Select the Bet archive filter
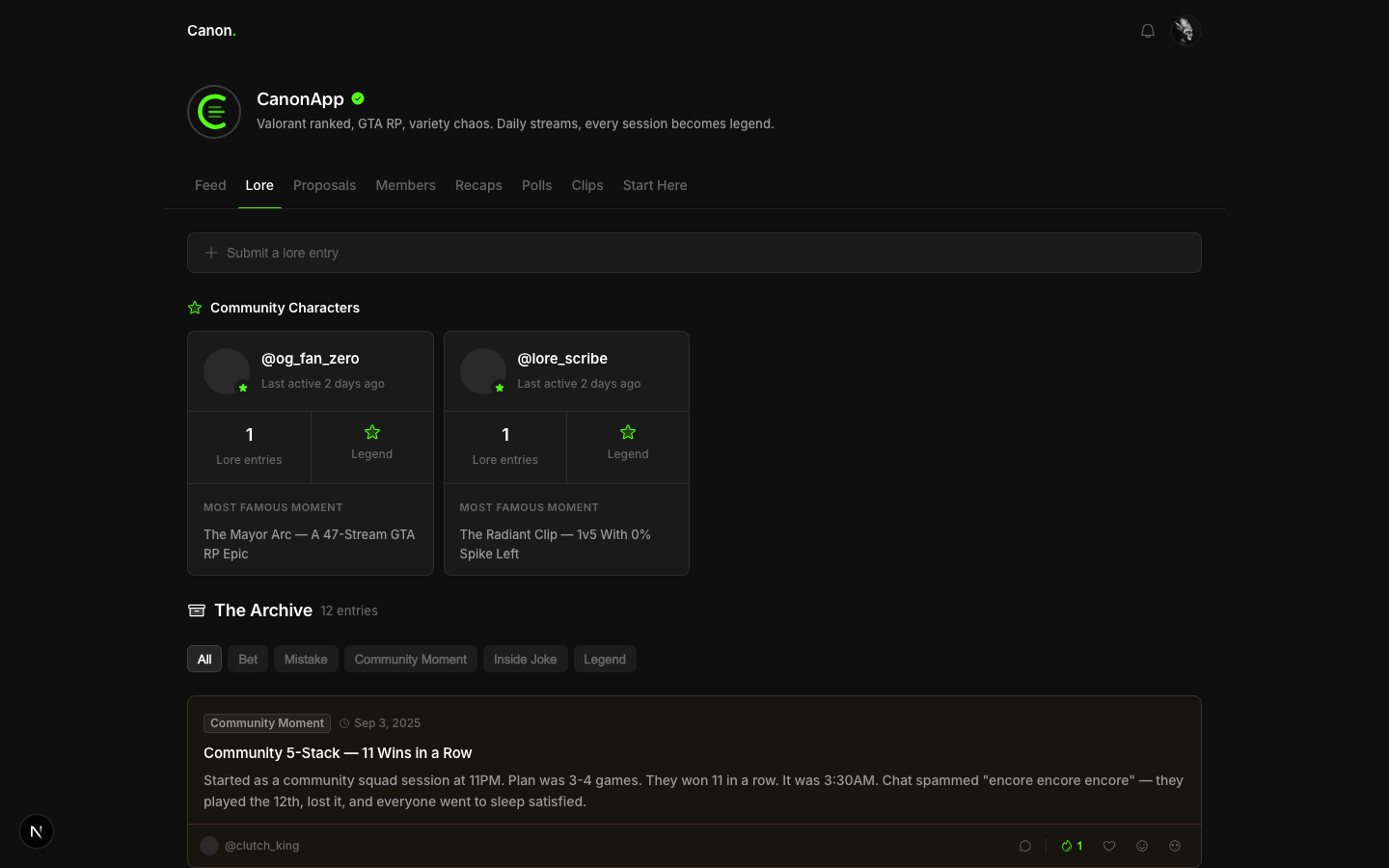 [248, 660]
